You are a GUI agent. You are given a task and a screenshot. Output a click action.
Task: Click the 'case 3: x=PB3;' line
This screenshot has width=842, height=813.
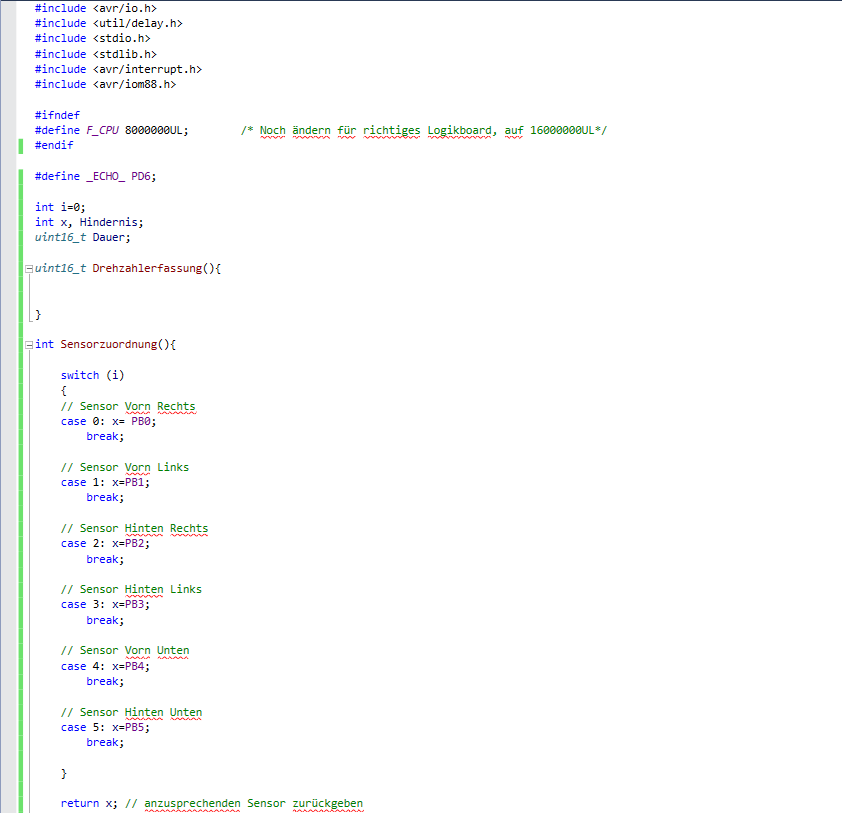[x=105, y=604]
